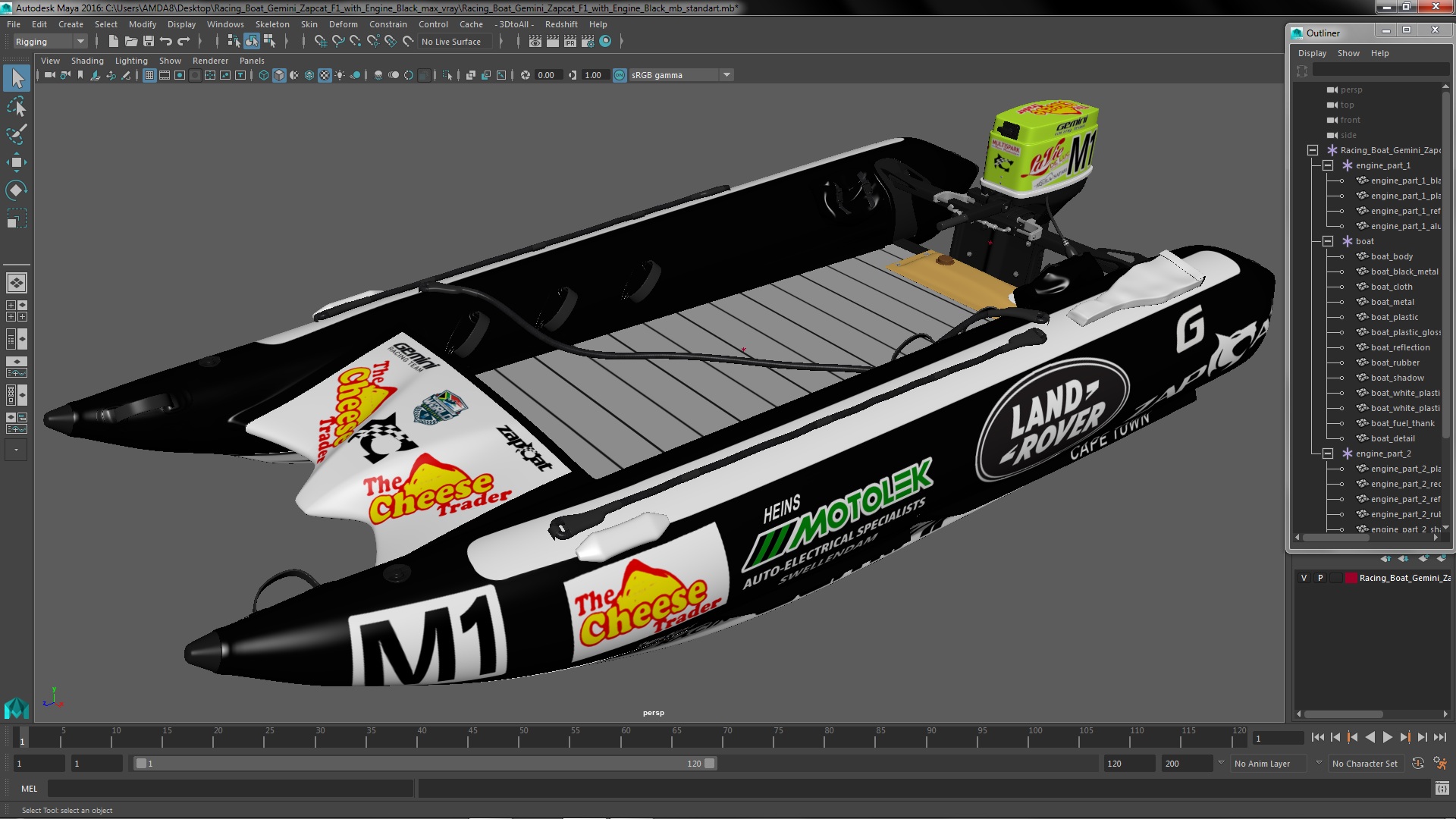The width and height of the screenshot is (1456, 819).
Task: Collapse engine_part_2 group in Outliner
Action: pos(1328,453)
